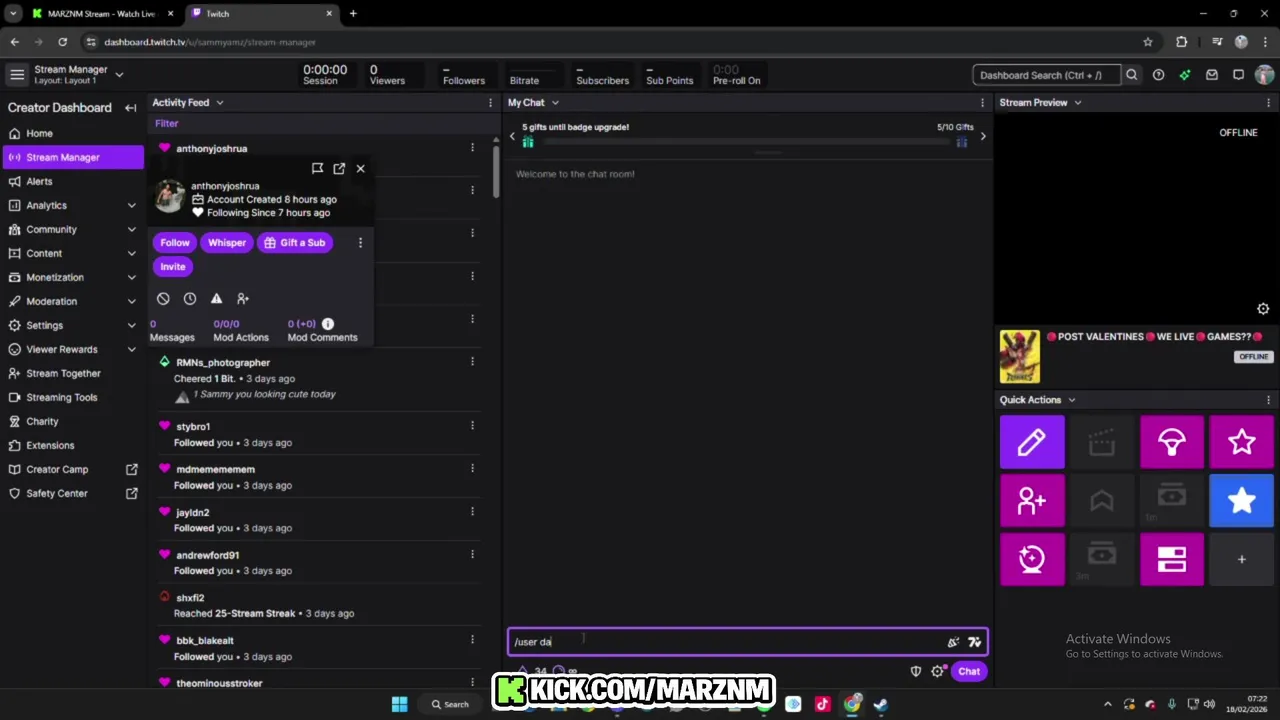Open Activity Feed panel options menu
This screenshot has width=1280, height=720.
[x=490, y=102]
